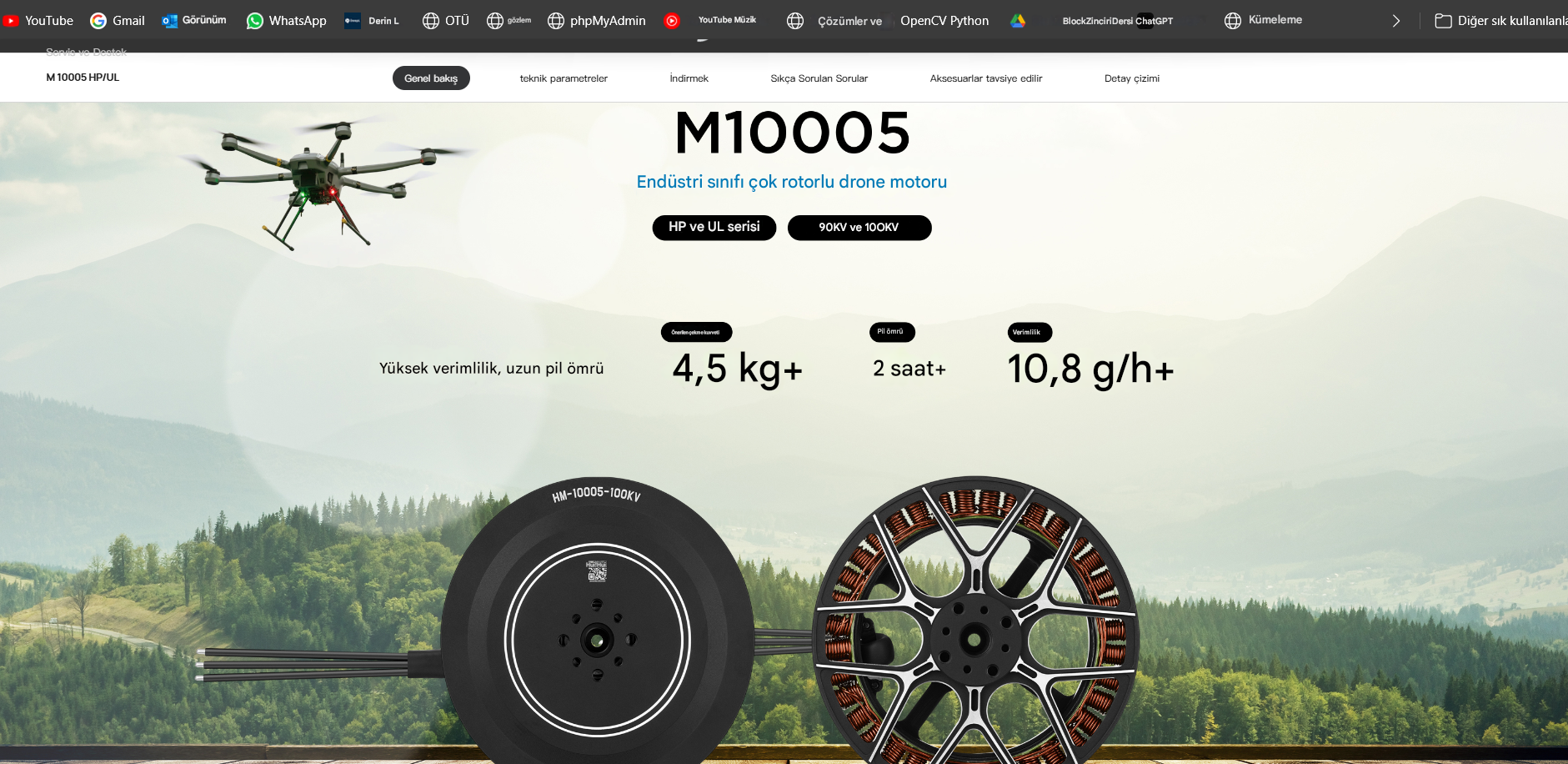This screenshot has width=1568, height=764.
Task: Open the Detay çizimi tab
Action: (x=1132, y=78)
